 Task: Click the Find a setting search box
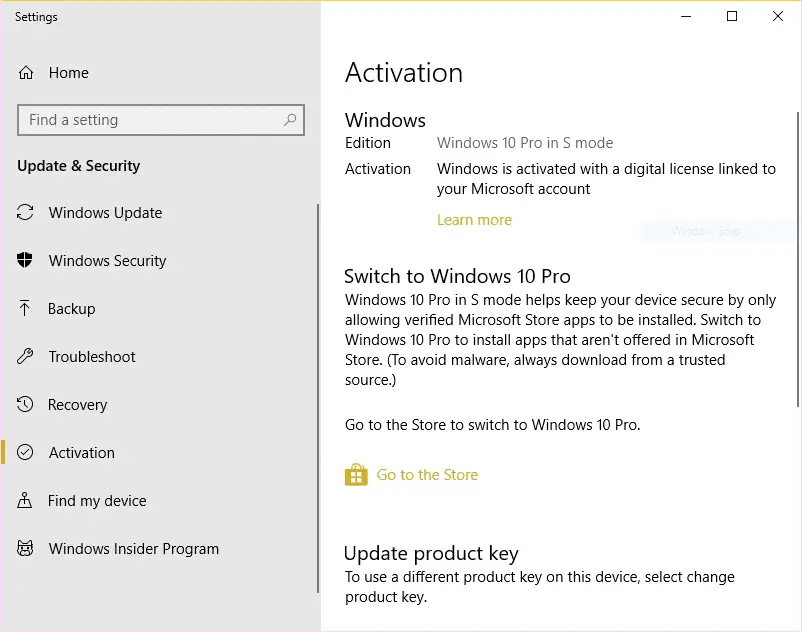[161, 120]
